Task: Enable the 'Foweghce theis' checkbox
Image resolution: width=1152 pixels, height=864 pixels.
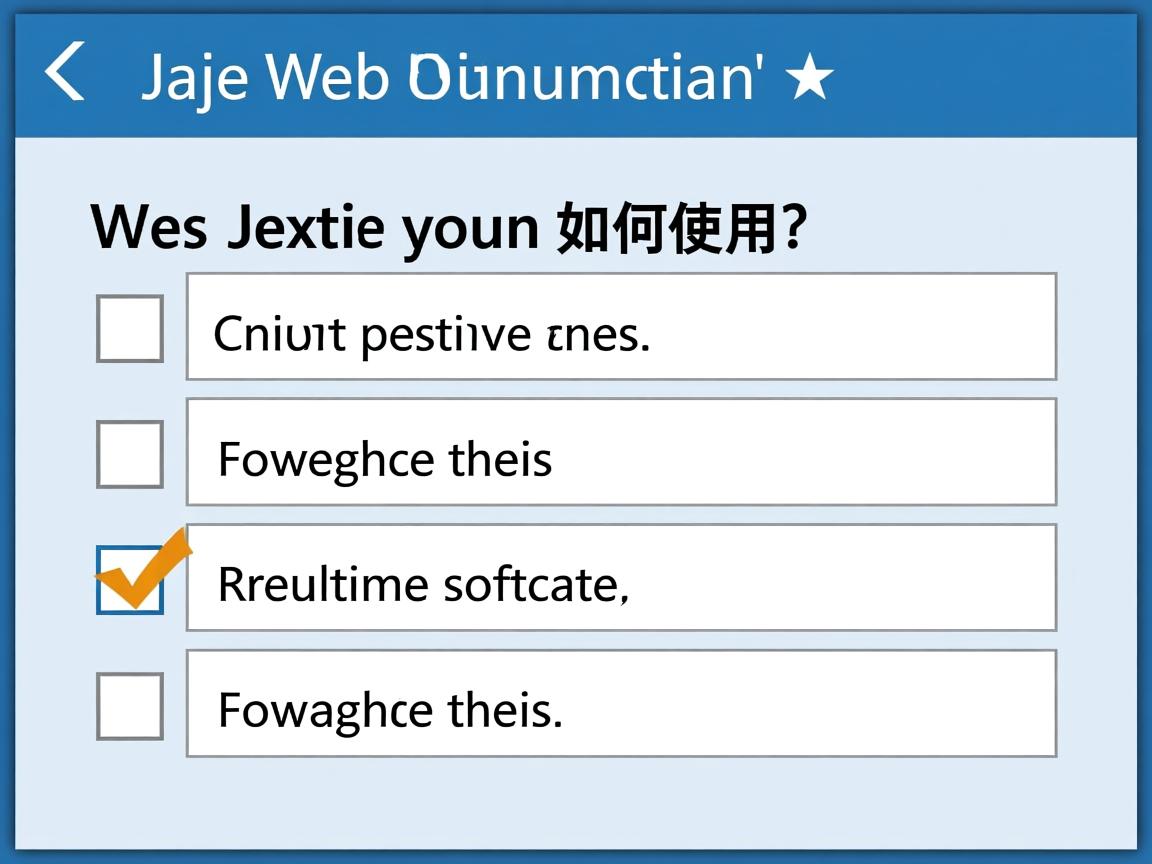Action: 129,454
